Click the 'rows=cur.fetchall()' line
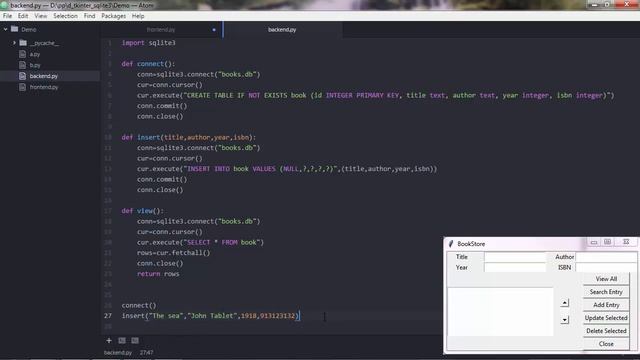The width and height of the screenshot is (640, 360). [x=174, y=253]
